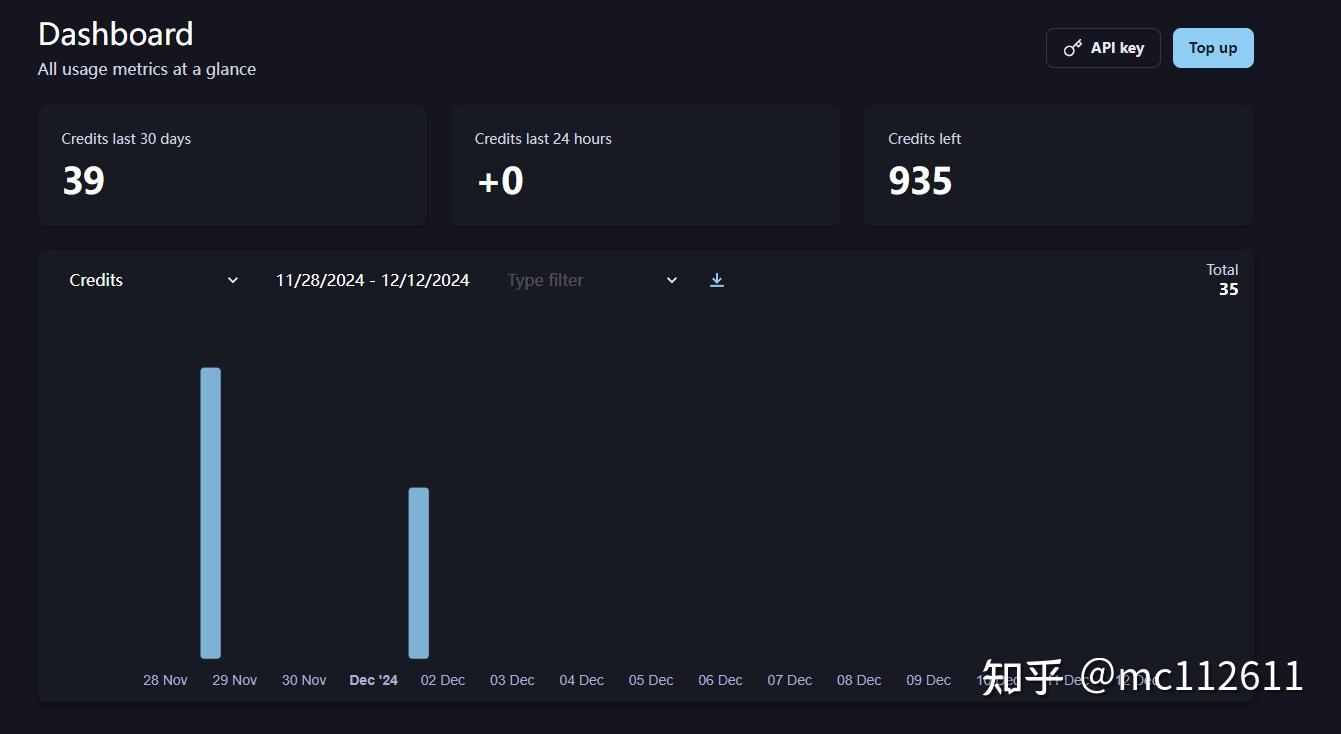
Task: Select the 02 Dec usage bar
Action: pos(417,570)
